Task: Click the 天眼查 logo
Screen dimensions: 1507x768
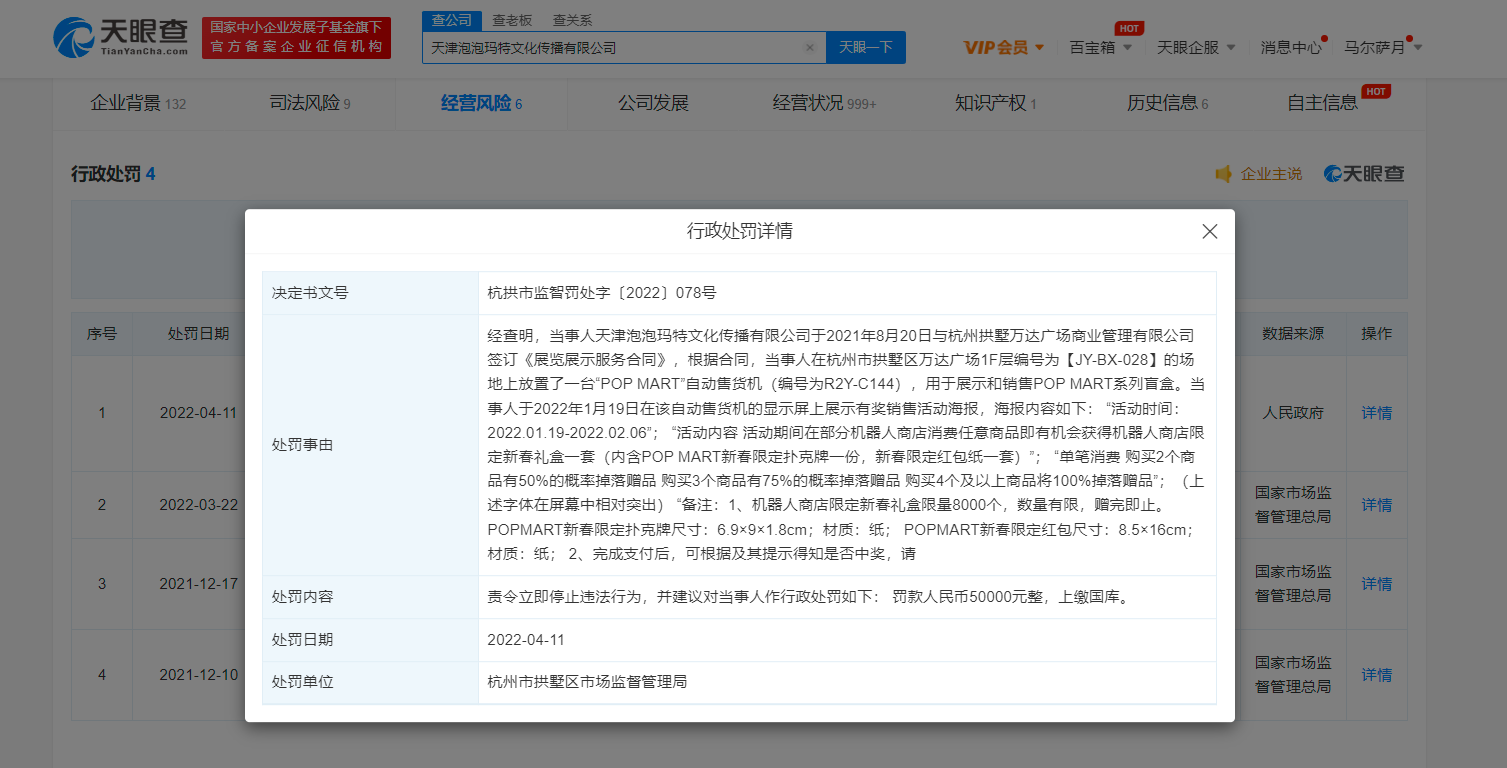Action: tap(121, 37)
